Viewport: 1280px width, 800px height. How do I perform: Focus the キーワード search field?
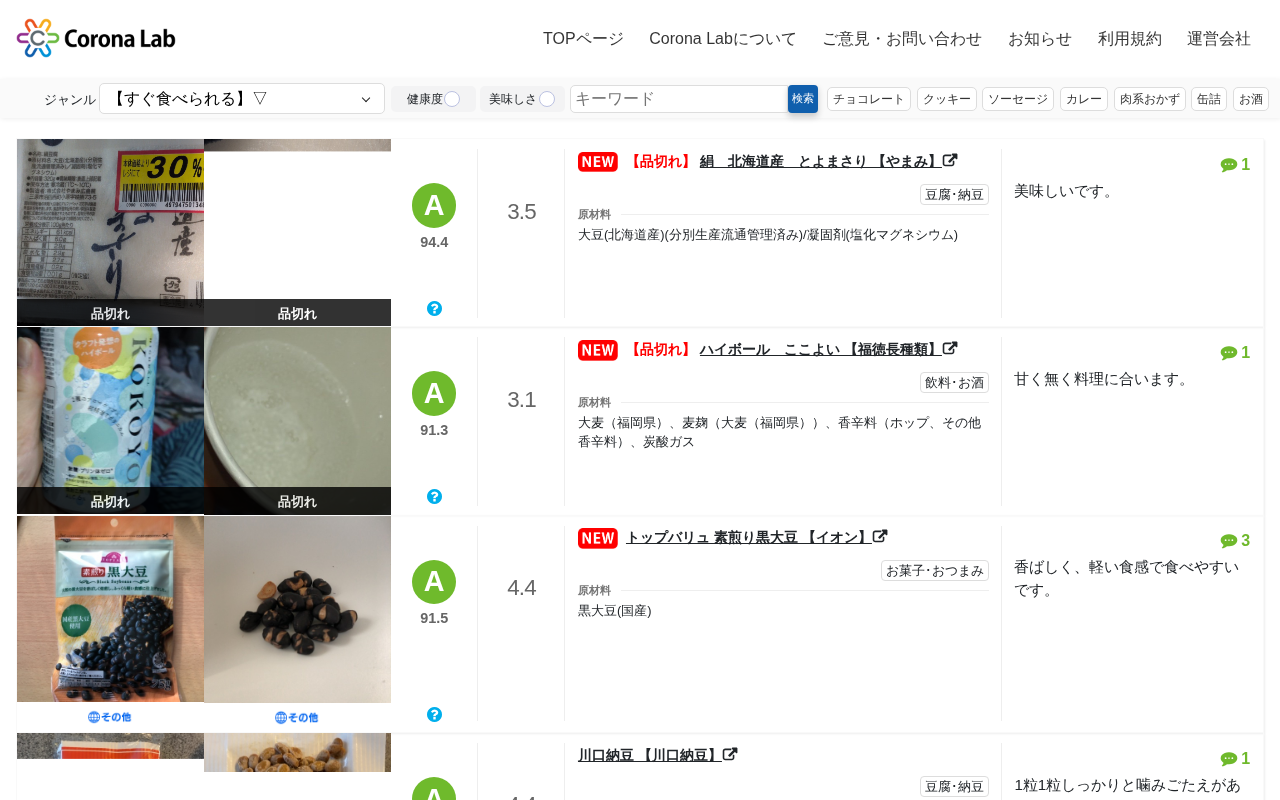pos(679,99)
